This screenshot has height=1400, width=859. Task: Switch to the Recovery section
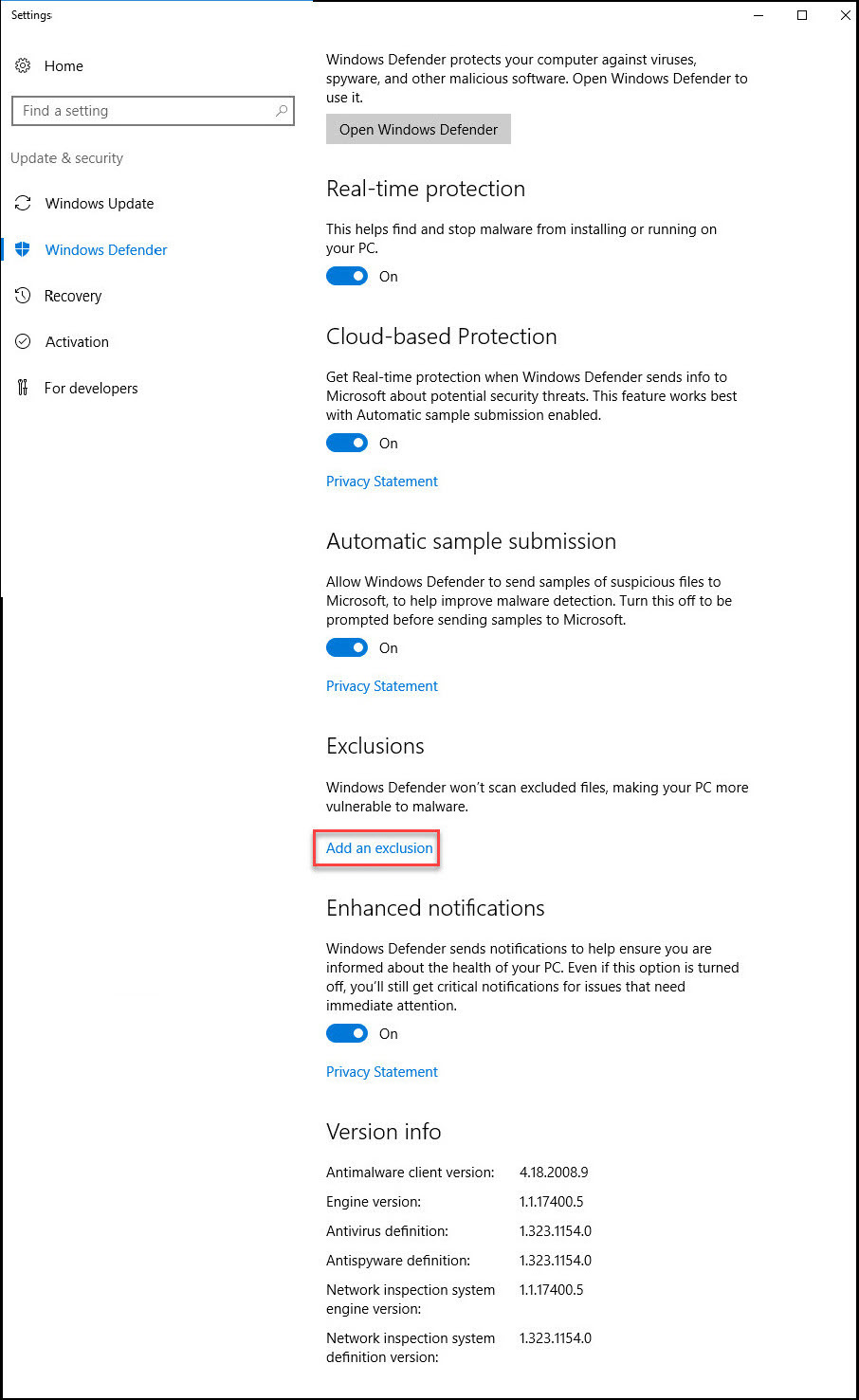[x=74, y=296]
